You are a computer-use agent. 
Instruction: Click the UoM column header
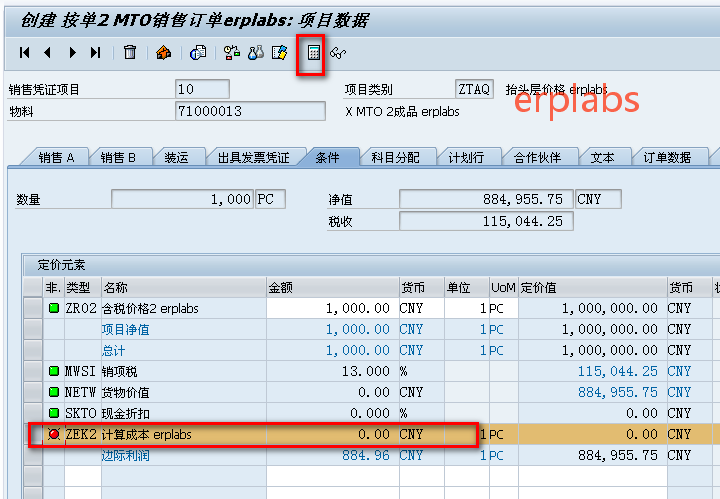point(503,287)
